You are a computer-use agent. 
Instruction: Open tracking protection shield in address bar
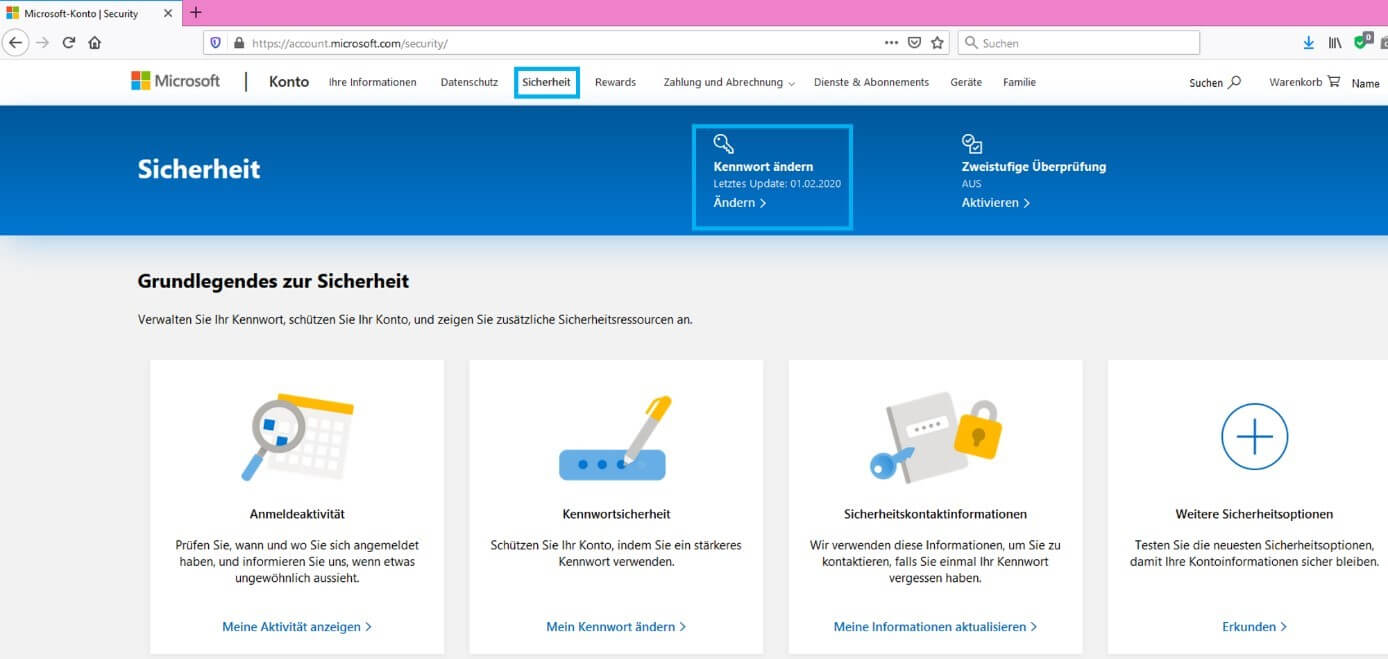point(216,43)
